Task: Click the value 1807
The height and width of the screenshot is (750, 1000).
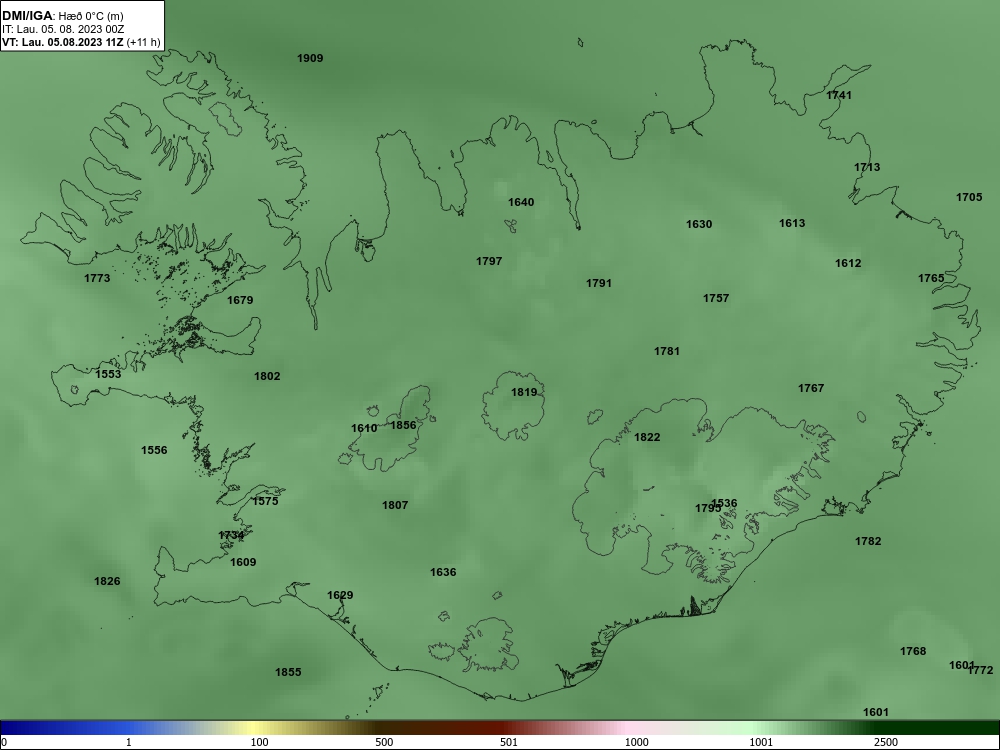Action: tap(395, 505)
